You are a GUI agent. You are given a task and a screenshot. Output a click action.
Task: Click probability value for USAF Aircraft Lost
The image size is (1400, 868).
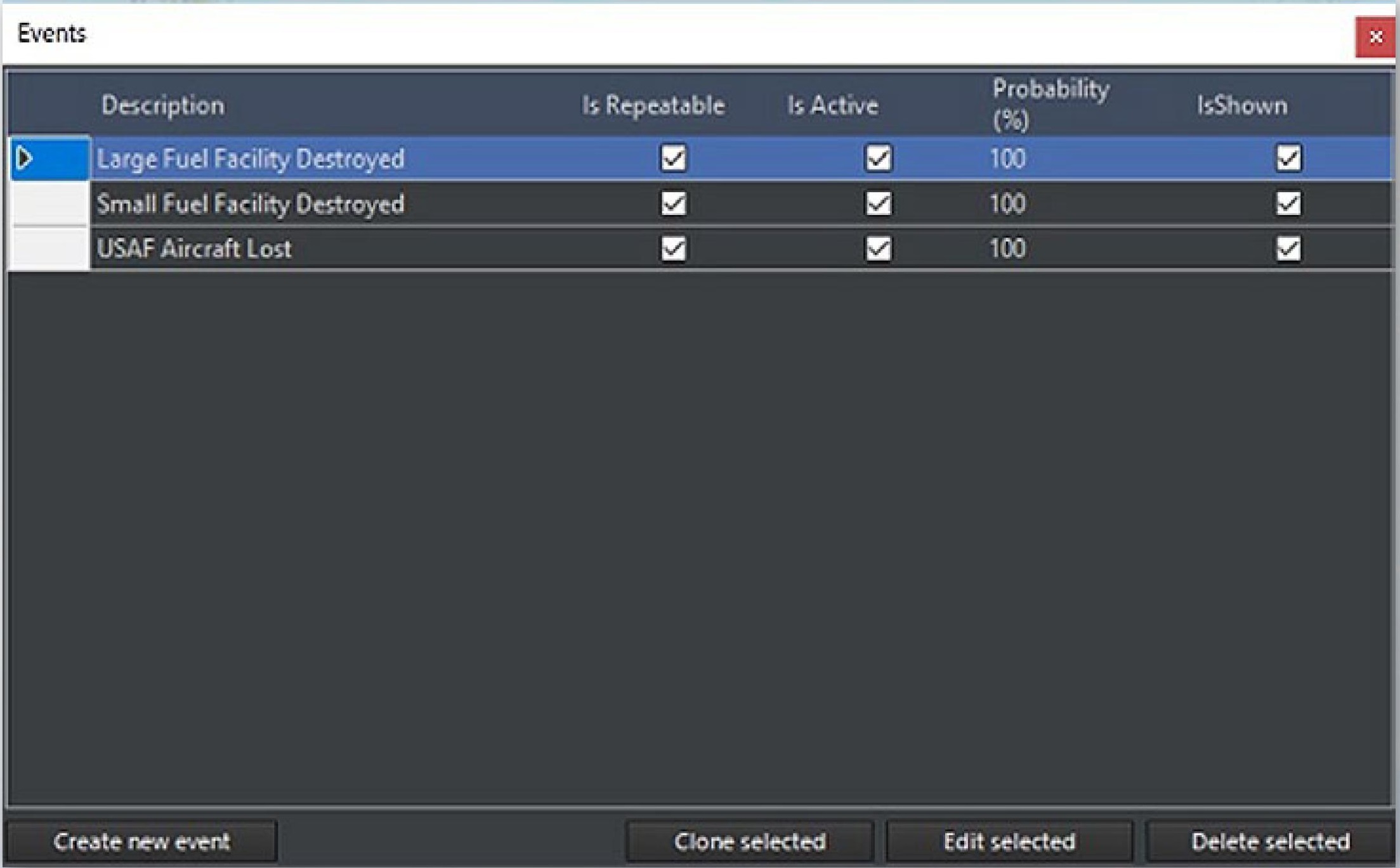pyautogui.click(x=1007, y=249)
